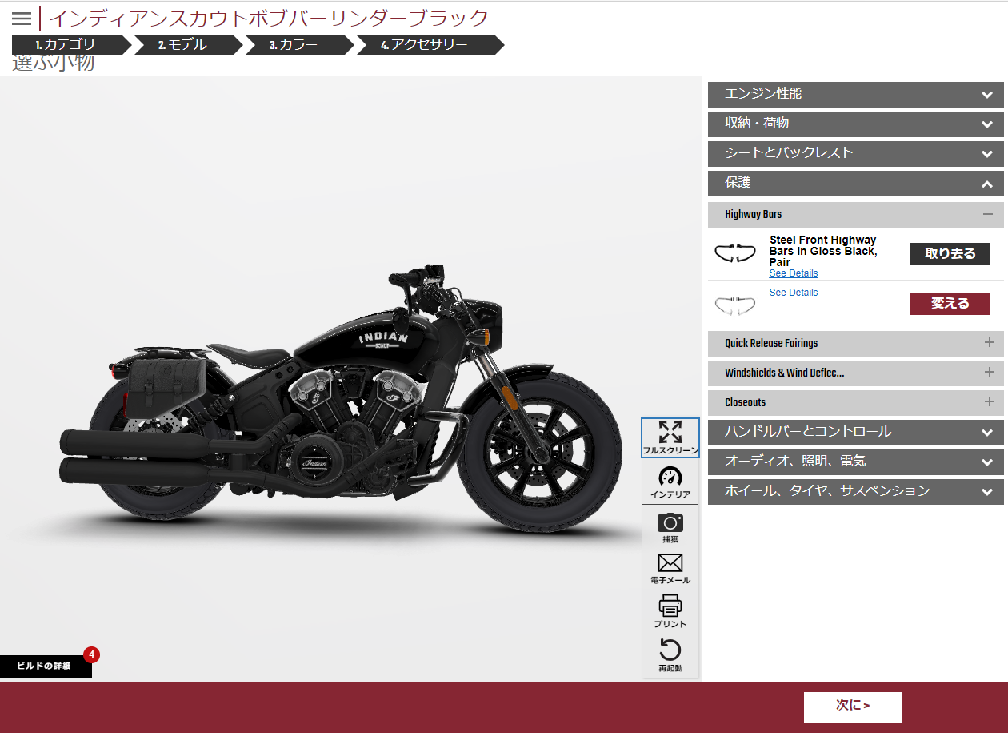The height and width of the screenshot is (733, 1008).
Task: Click the gloss black highway bars thumbnail
Action: (735, 253)
